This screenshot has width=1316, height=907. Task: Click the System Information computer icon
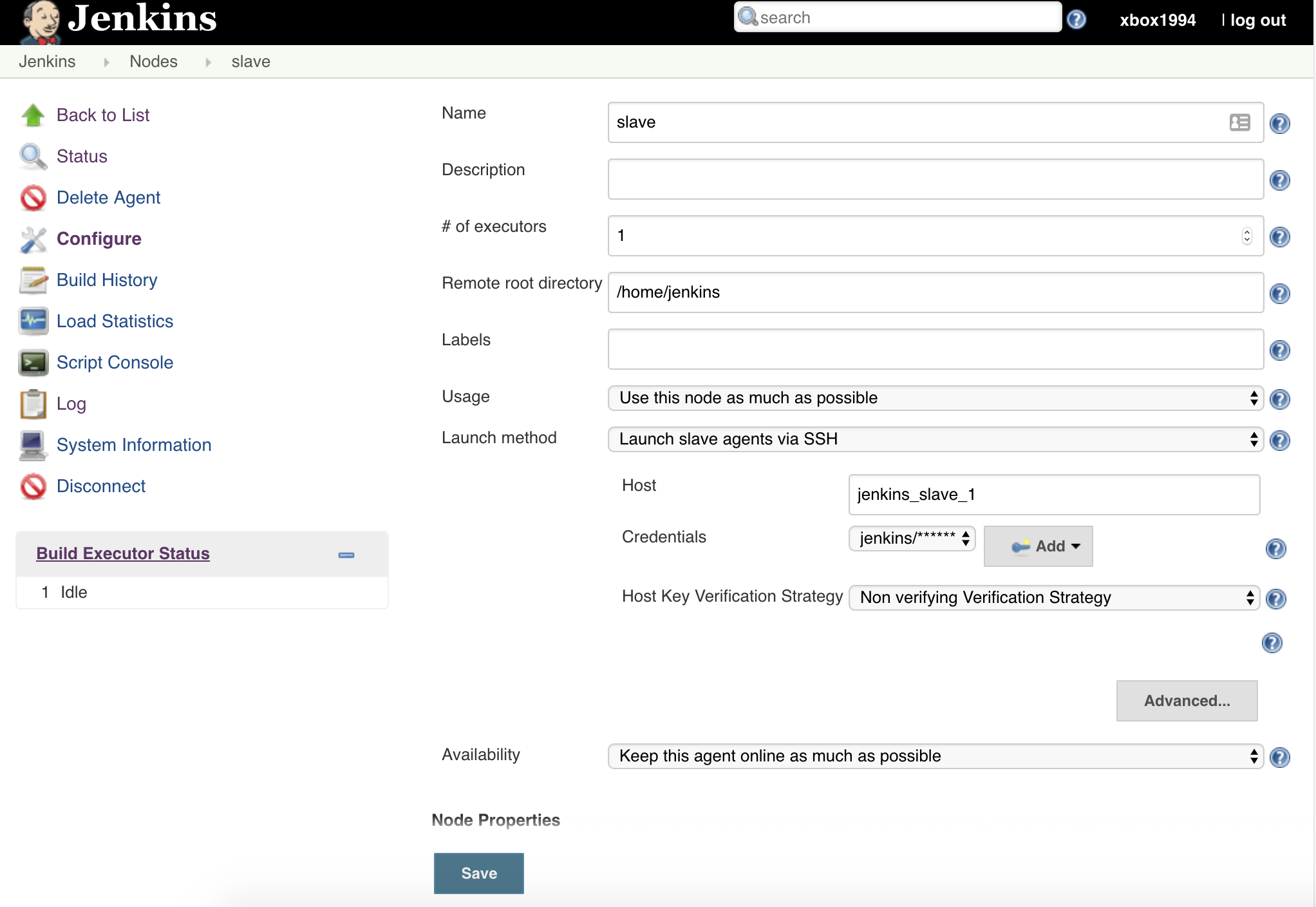[33, 445]
